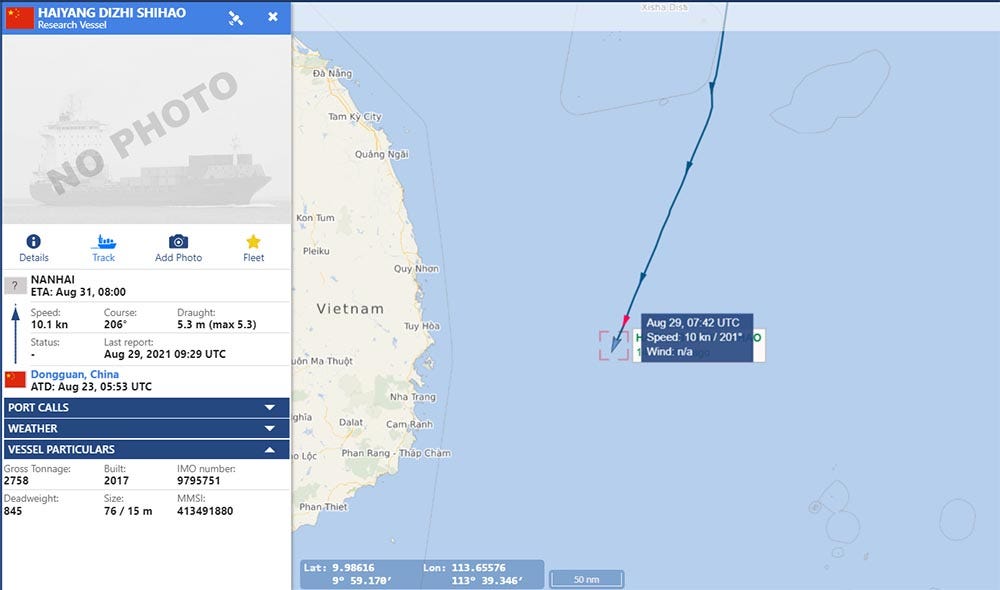Click the Aug 29 track position tooltip
Viewport: 1000px width, 590px height.
point(697,337)
